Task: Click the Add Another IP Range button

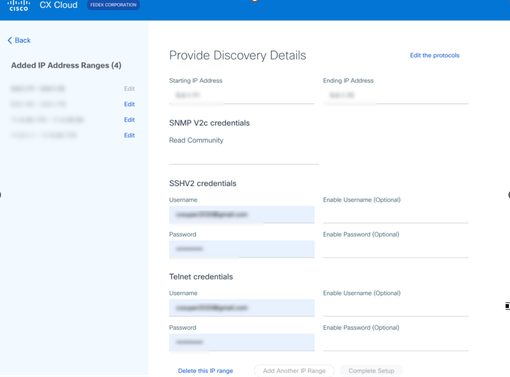Action: click(x=294, y=371)
